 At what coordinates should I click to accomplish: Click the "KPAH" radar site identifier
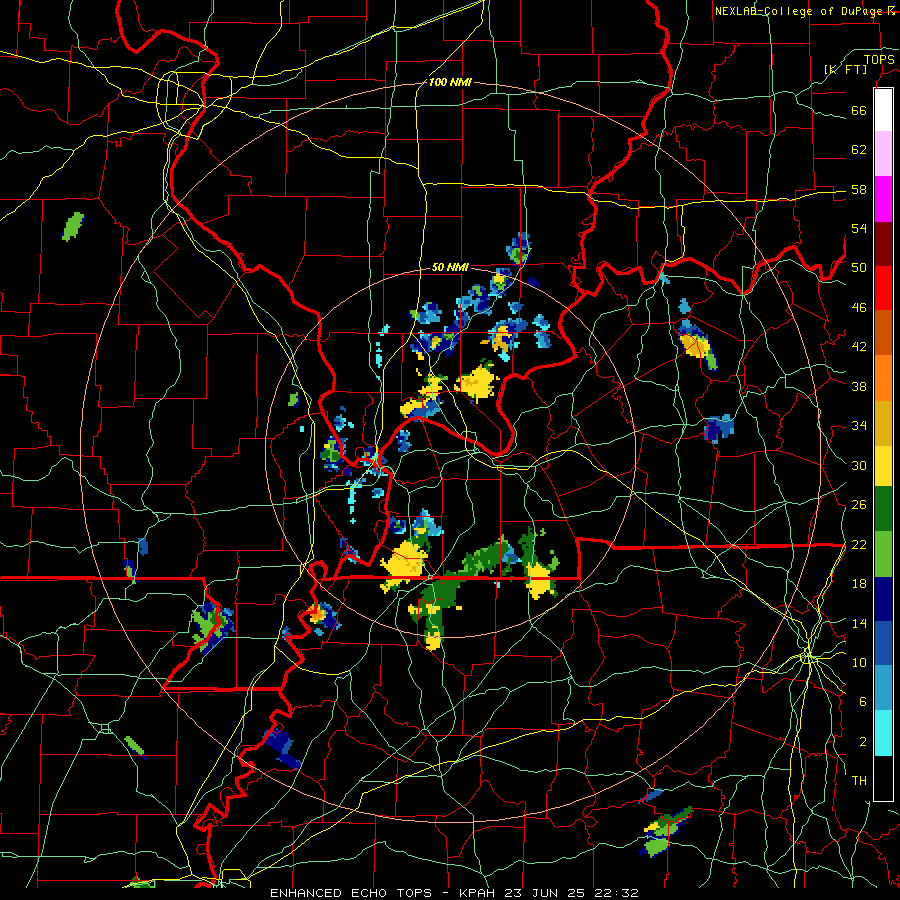pyautogui.click(x=479, y=893)
